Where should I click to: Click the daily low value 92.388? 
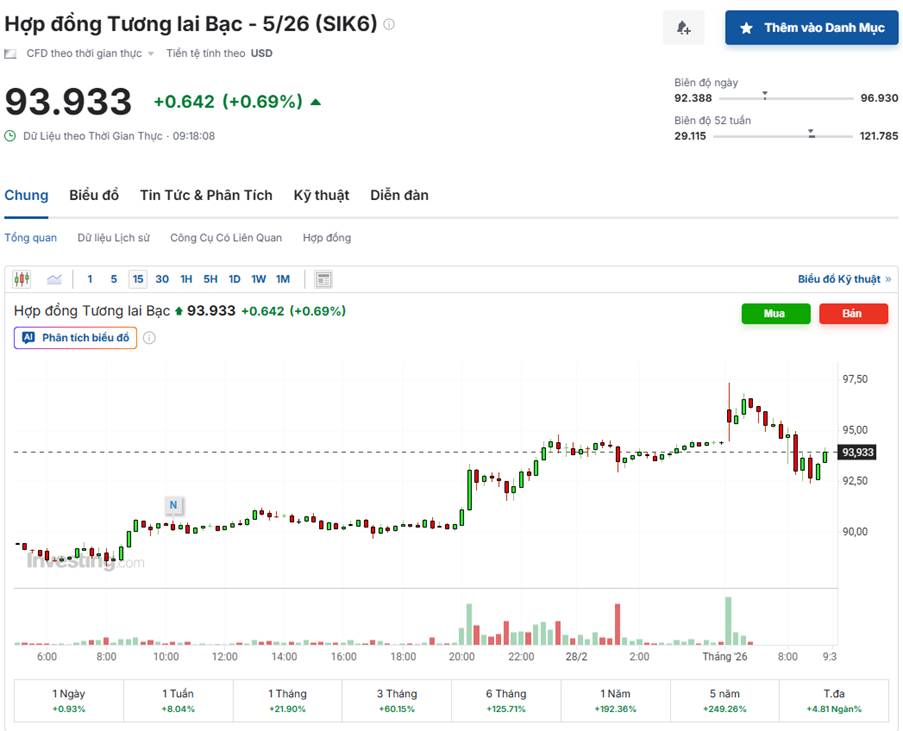coord(693,99)
